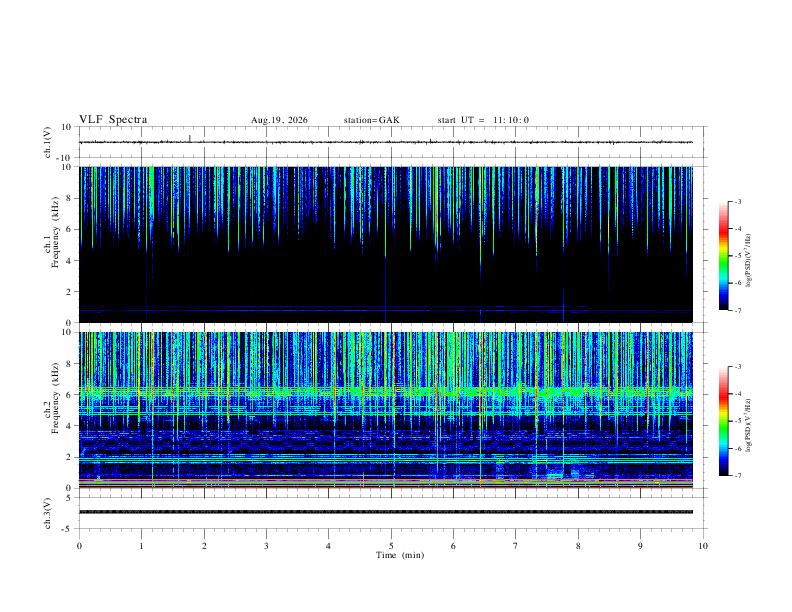792x612 pixels.
Task: Click the Time (min) axis label
Action: pos(400,555)
